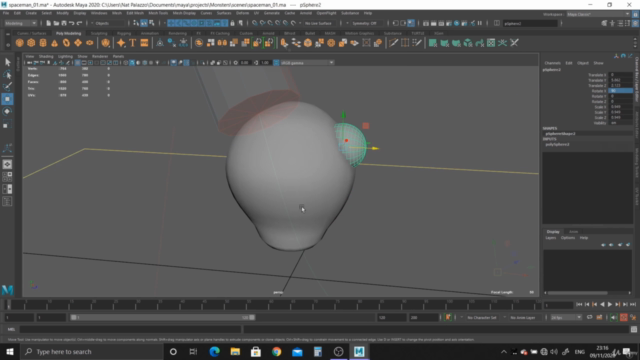This screenshot has height=360, width=640.
Task: Click the Layer Editor horizontal scrollbar
Action: tap(577, 292)
